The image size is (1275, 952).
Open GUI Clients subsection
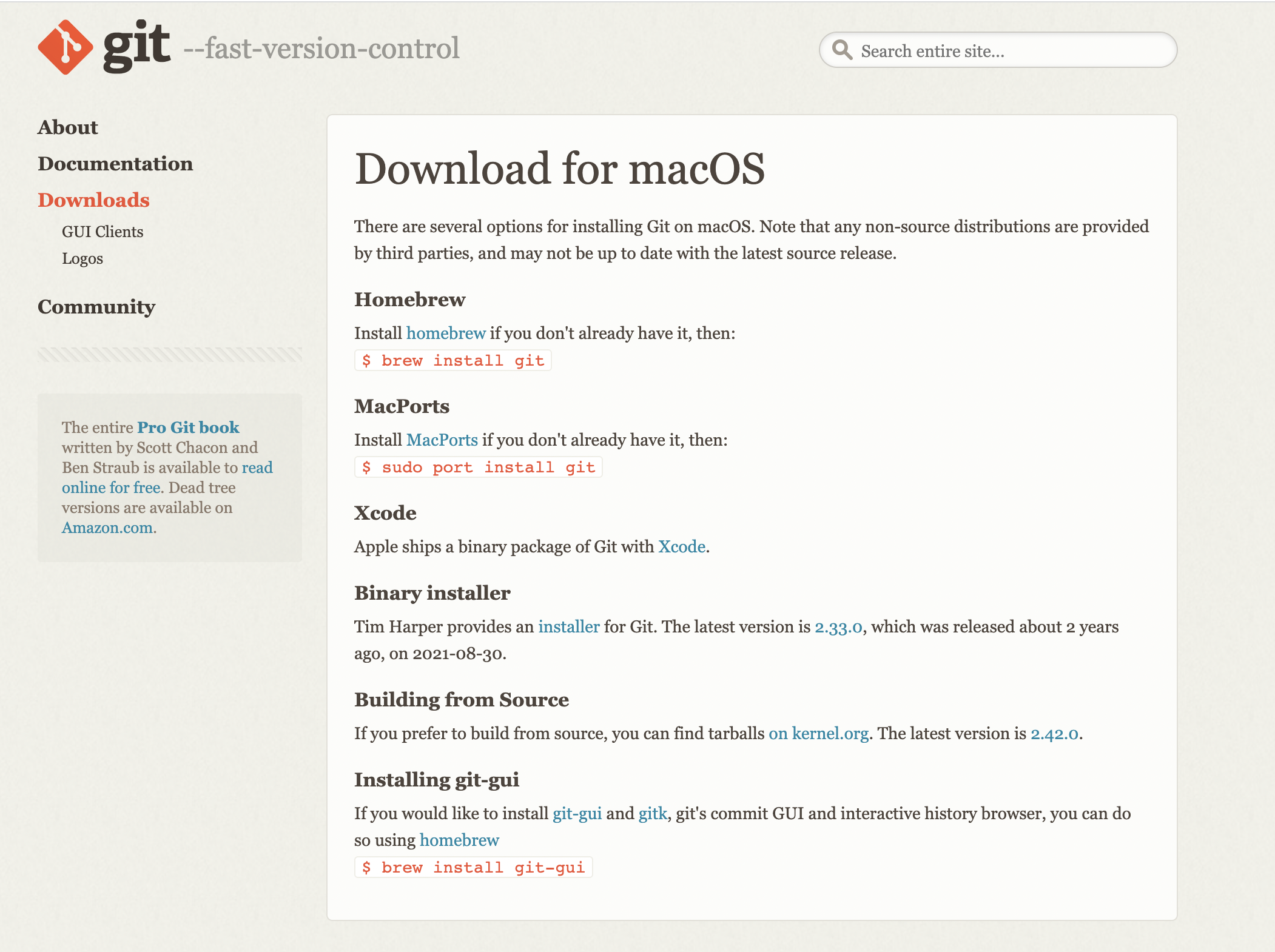[x=103, y=232]
